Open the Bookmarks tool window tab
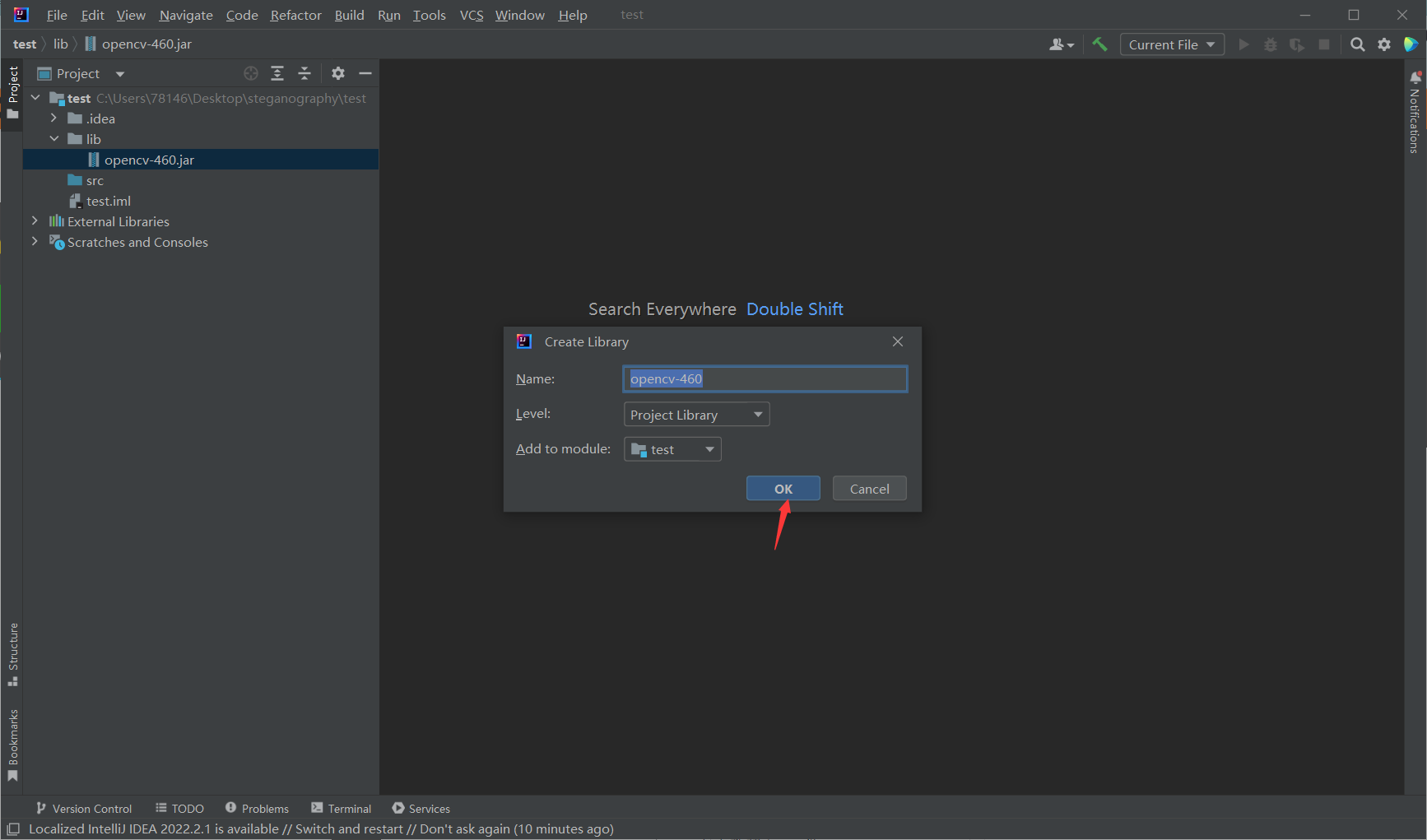This screenshot has width=1427, height=840. coord(13,745)
